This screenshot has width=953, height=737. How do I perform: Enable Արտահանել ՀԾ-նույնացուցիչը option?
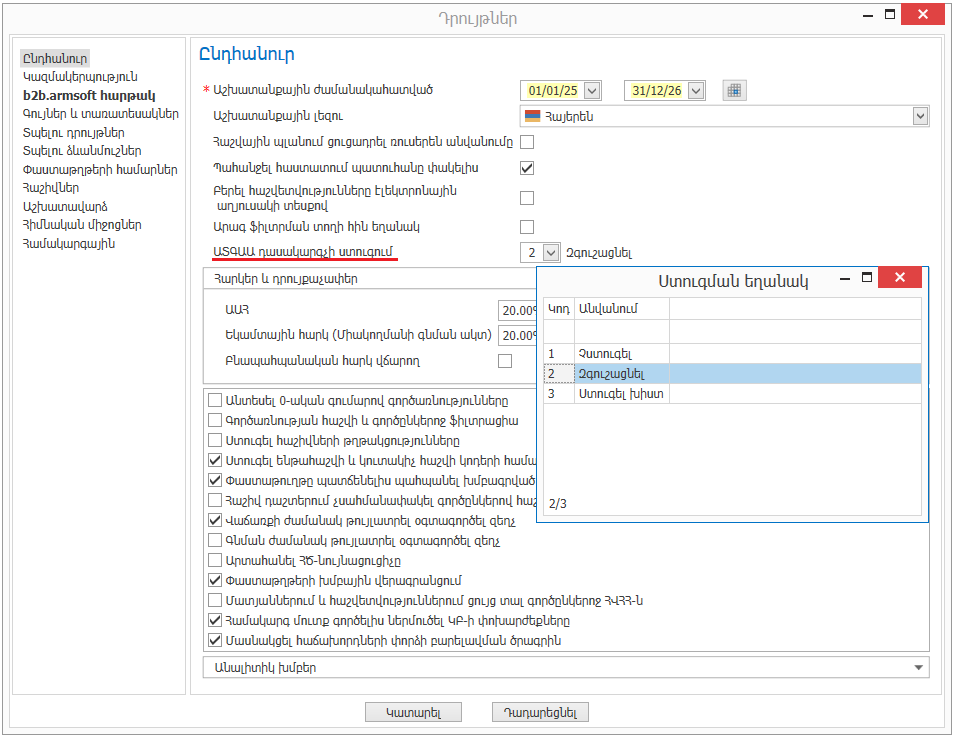(x=215, y=561)
